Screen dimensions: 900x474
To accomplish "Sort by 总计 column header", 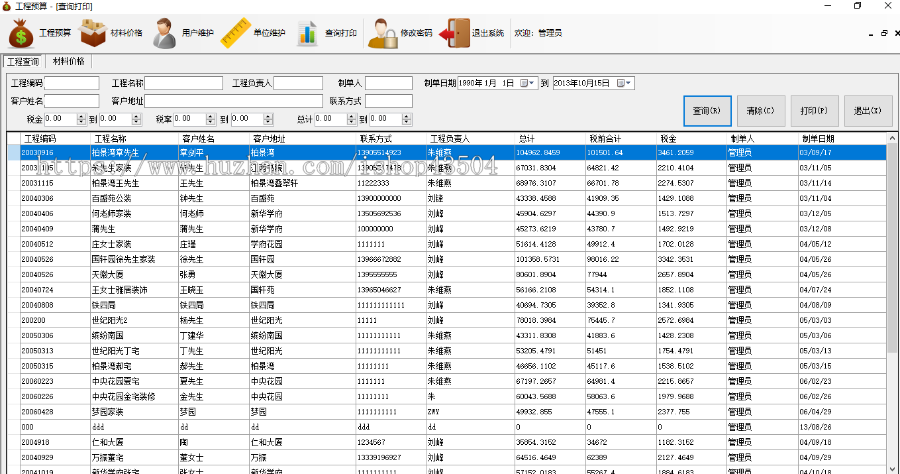I will coord(550,138).
